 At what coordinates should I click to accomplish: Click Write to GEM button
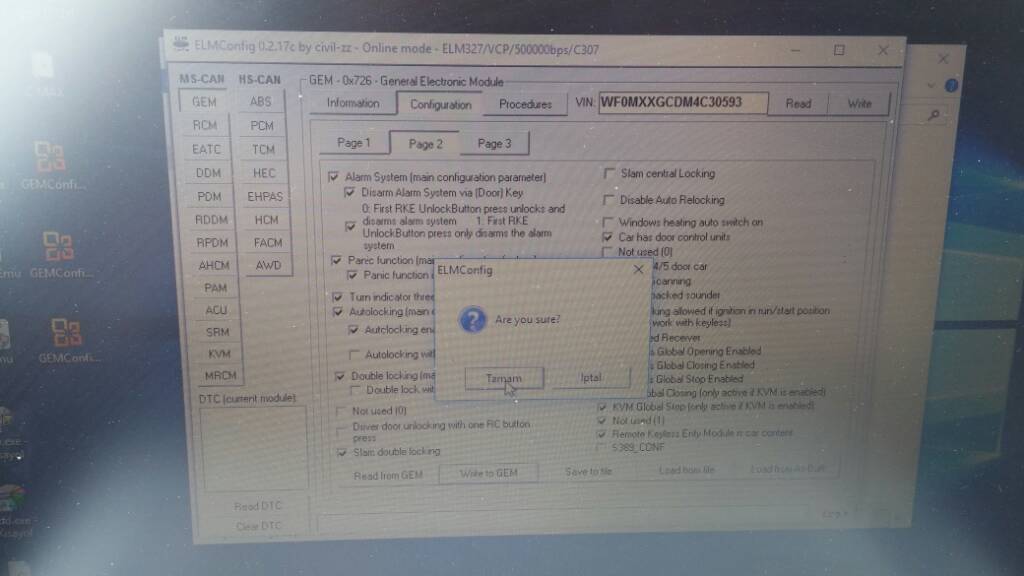pos(488,473)
